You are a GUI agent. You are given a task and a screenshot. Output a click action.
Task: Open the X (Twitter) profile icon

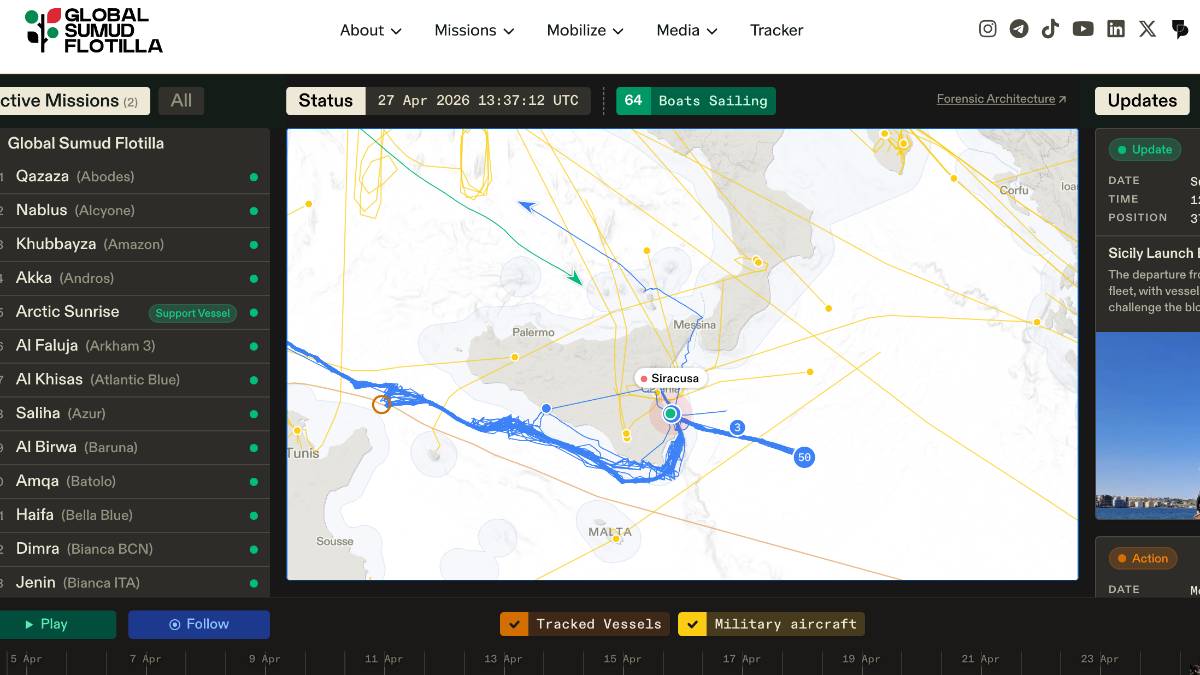coord(1147,29)
